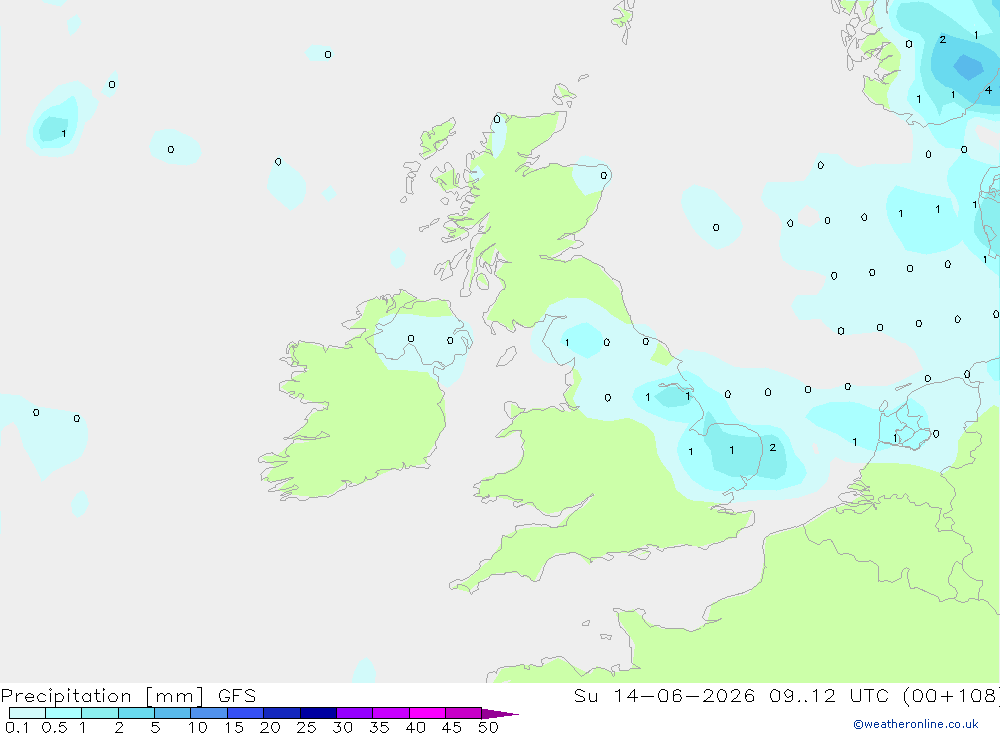This screenshot has width=1000, height=733.
Task: Click the '(00+108)' forecast run offset
Action: (951, 696)
